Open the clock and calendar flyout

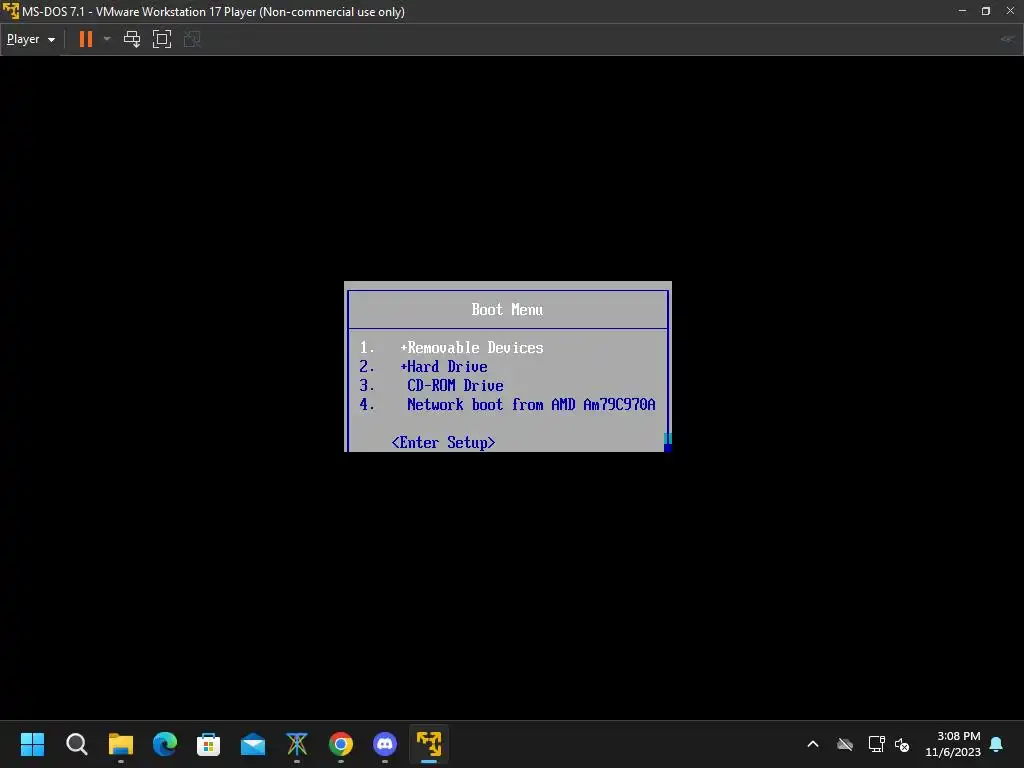[953, 744]
